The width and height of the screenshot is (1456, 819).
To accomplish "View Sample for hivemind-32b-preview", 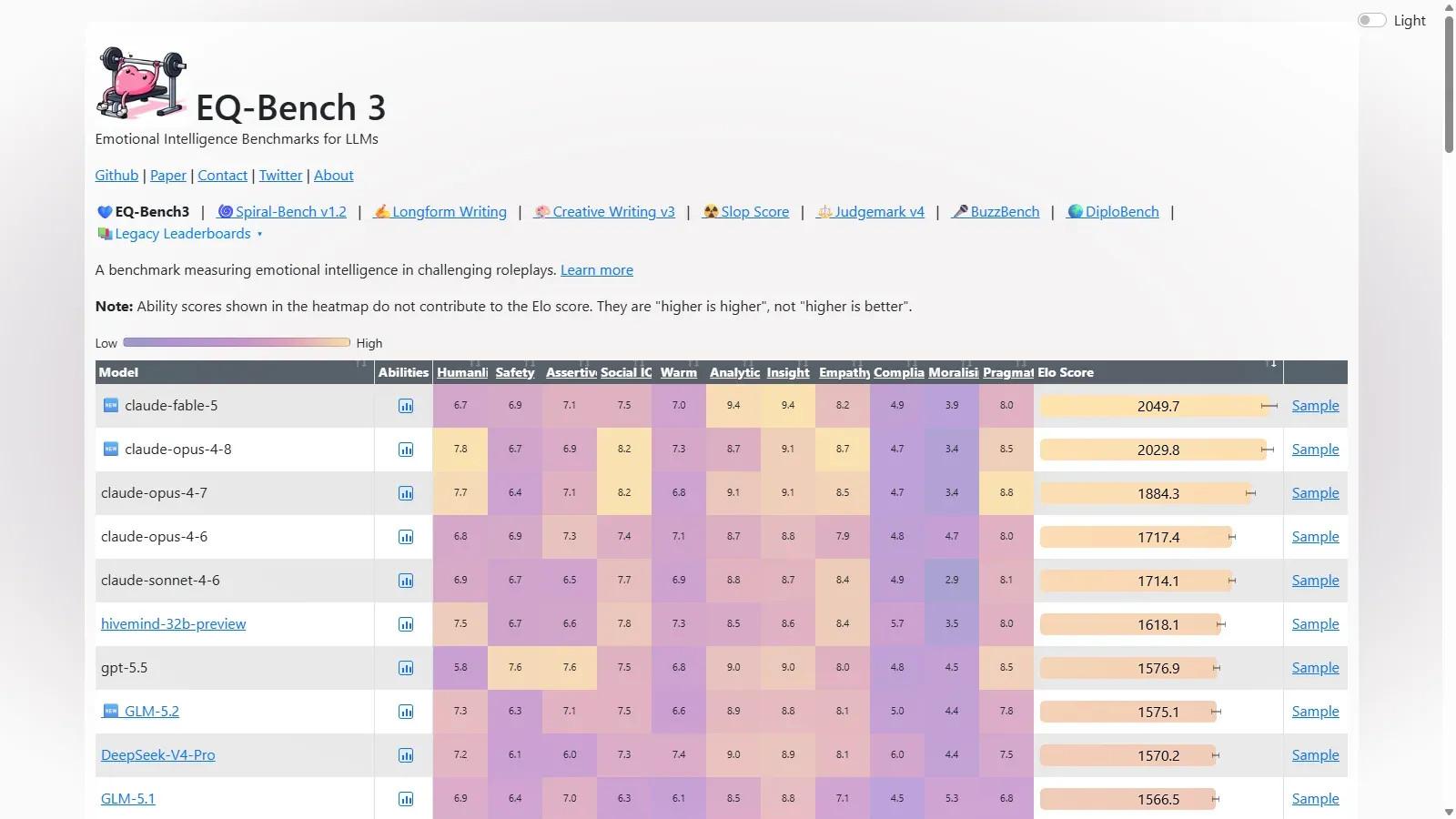I will click(x=1316, y=624).
